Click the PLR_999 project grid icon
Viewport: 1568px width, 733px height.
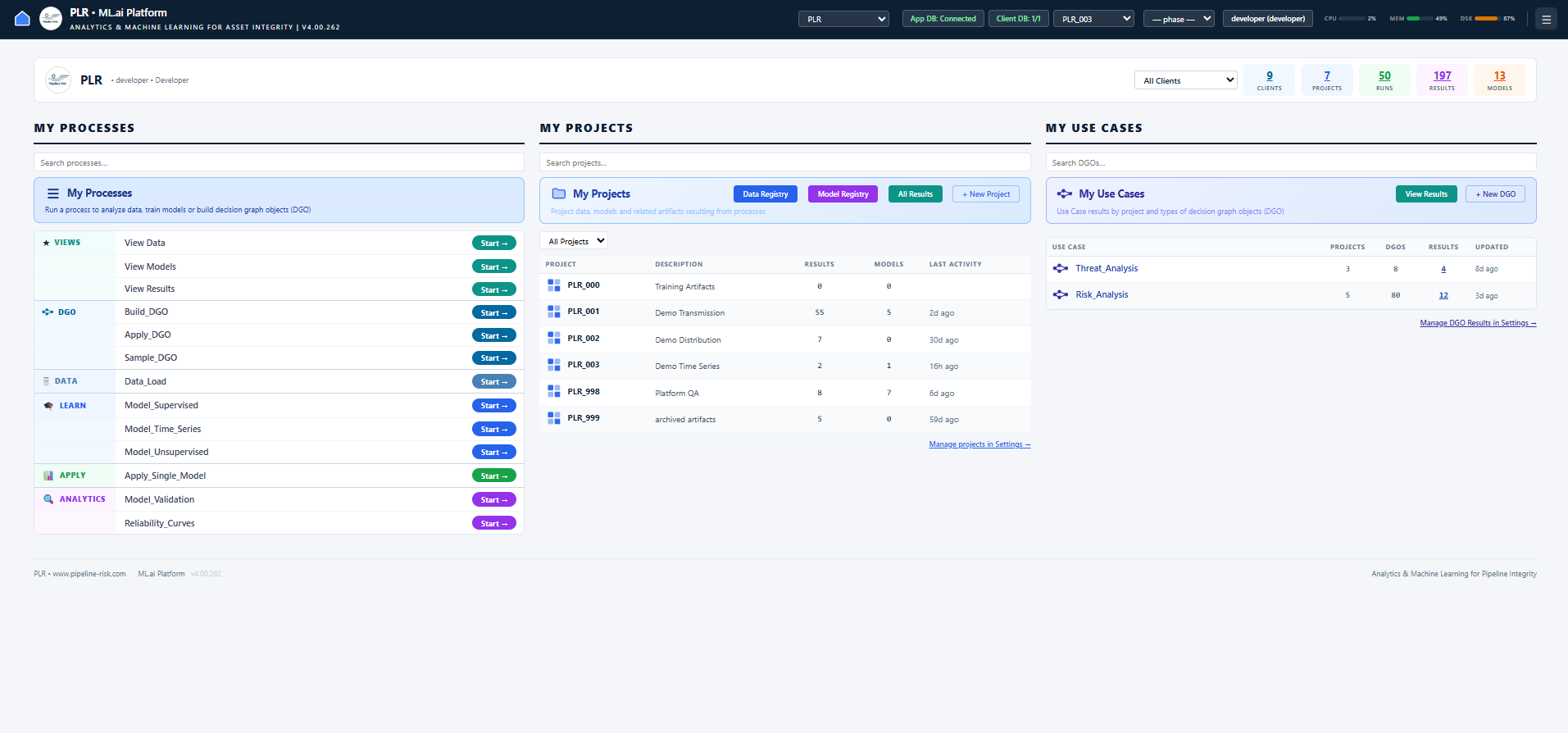pyautogui.click(x=554, y=418)
